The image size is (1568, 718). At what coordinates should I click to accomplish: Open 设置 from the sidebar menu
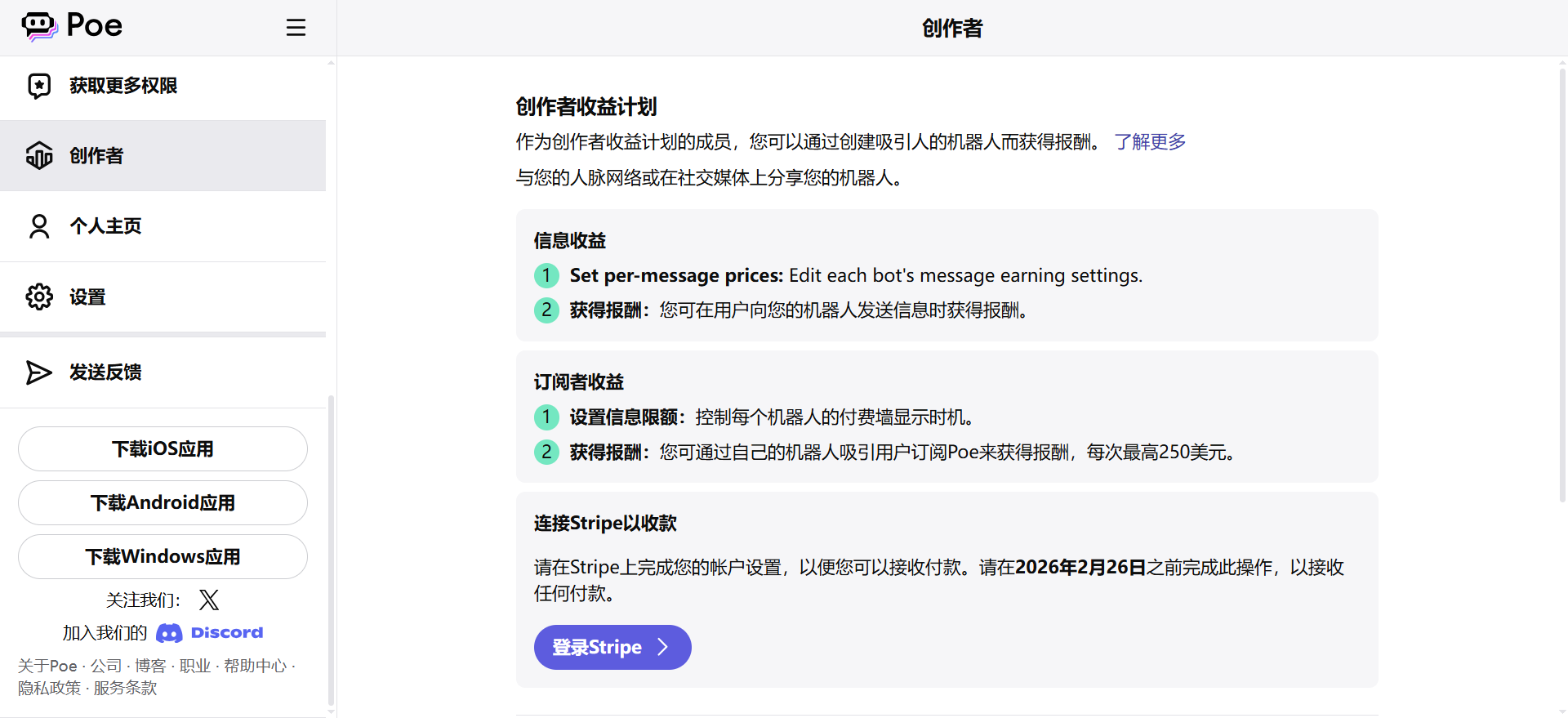(88, 297)
